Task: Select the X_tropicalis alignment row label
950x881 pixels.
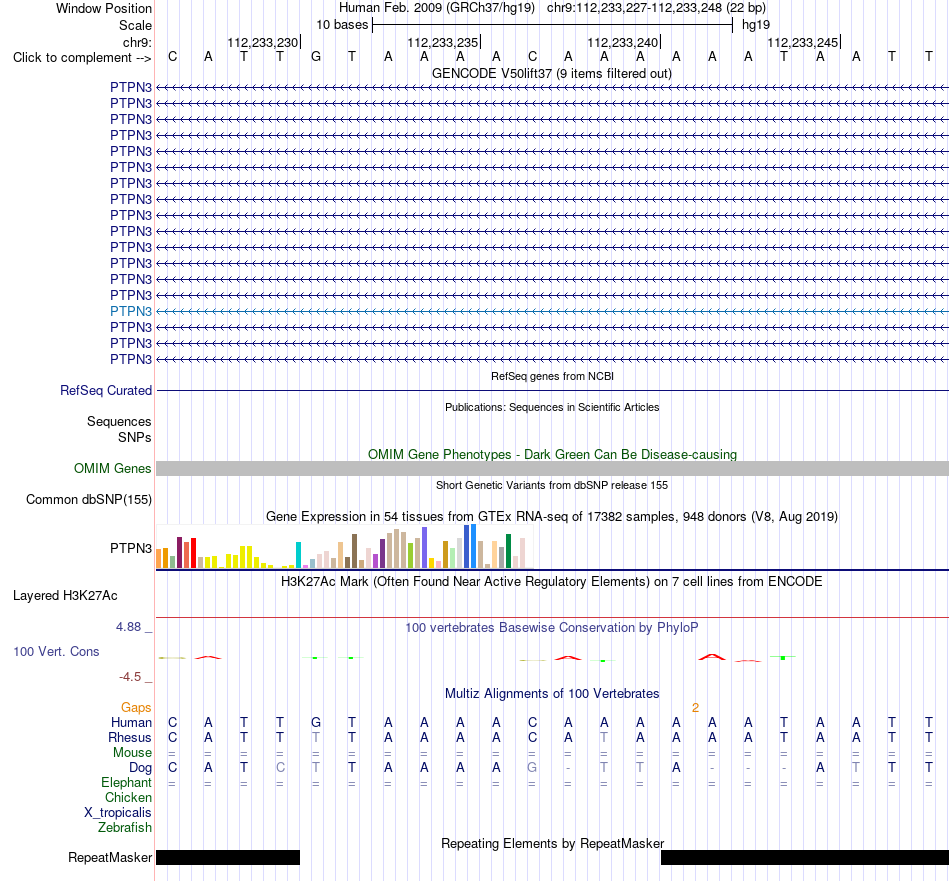Action: pyautogui.click(x=118, y=813)
